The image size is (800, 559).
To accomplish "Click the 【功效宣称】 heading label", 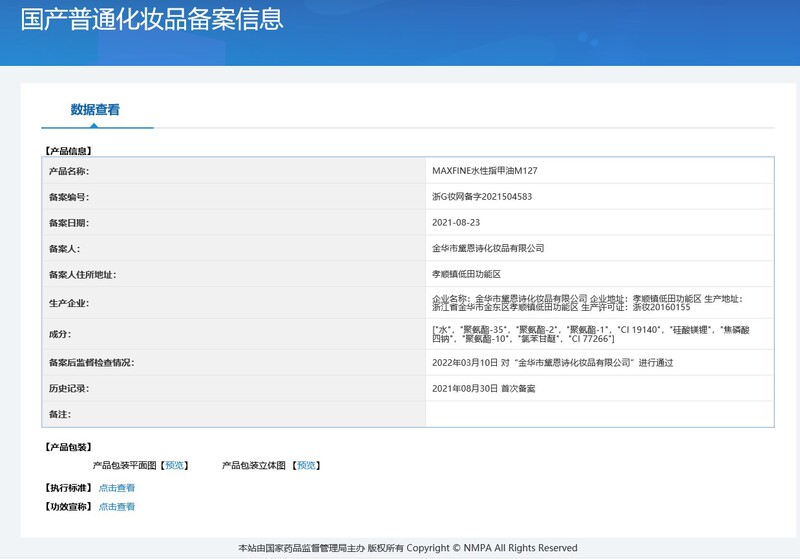I will click(x=68, y=506).
